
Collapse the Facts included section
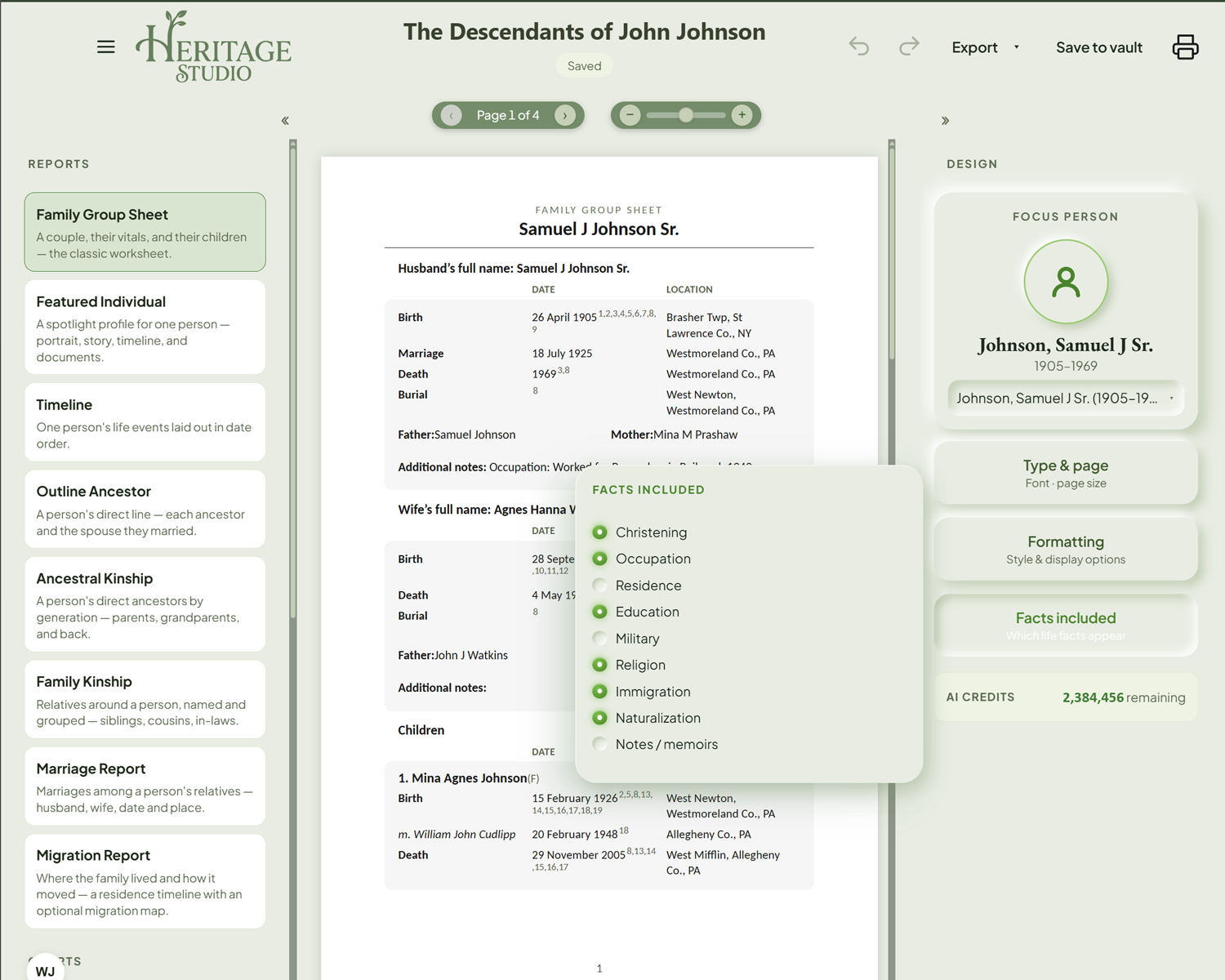(x=1066, y=626)
